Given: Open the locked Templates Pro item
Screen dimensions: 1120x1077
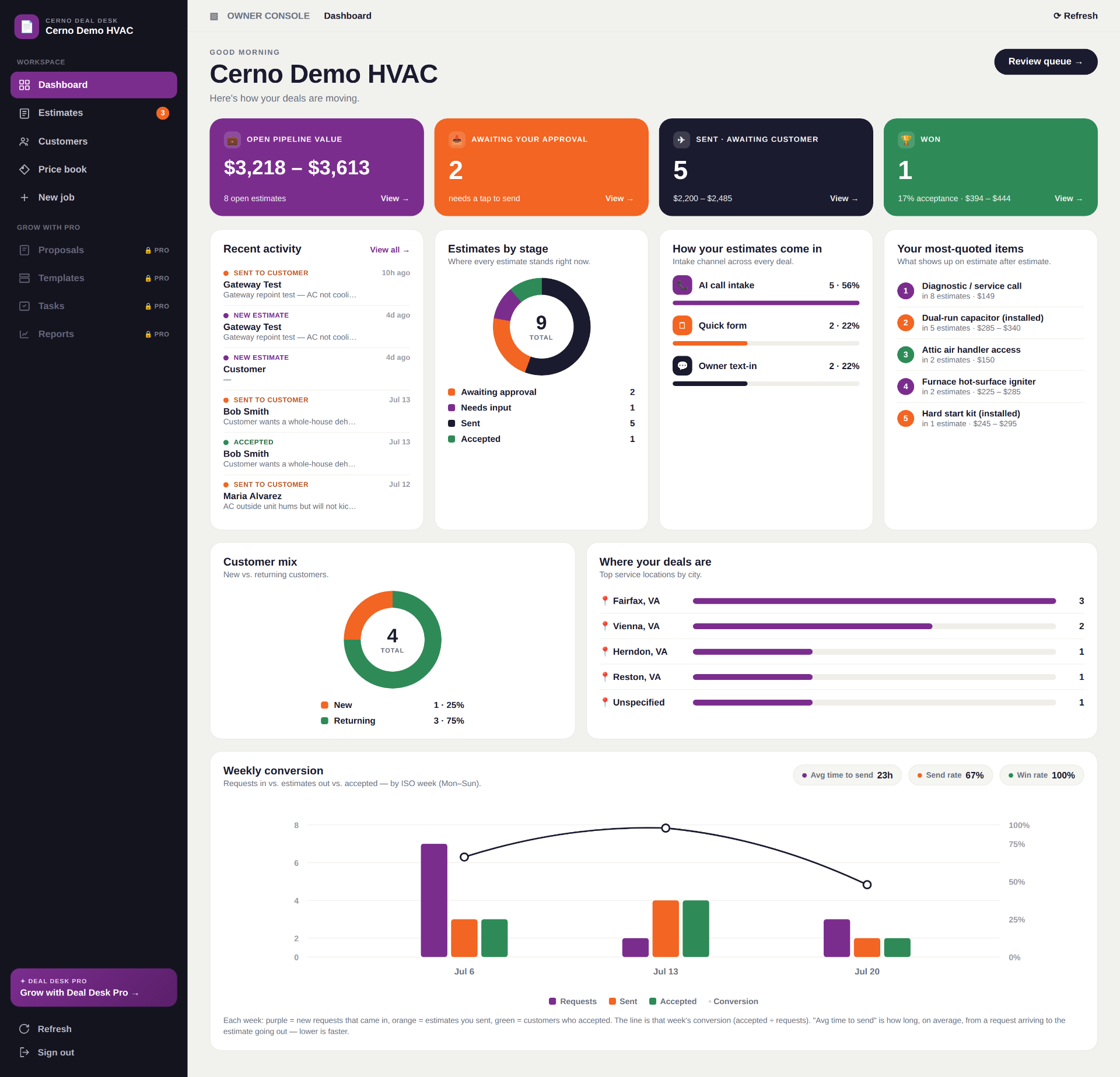Looking at the screenshot, I should point(93,278).
